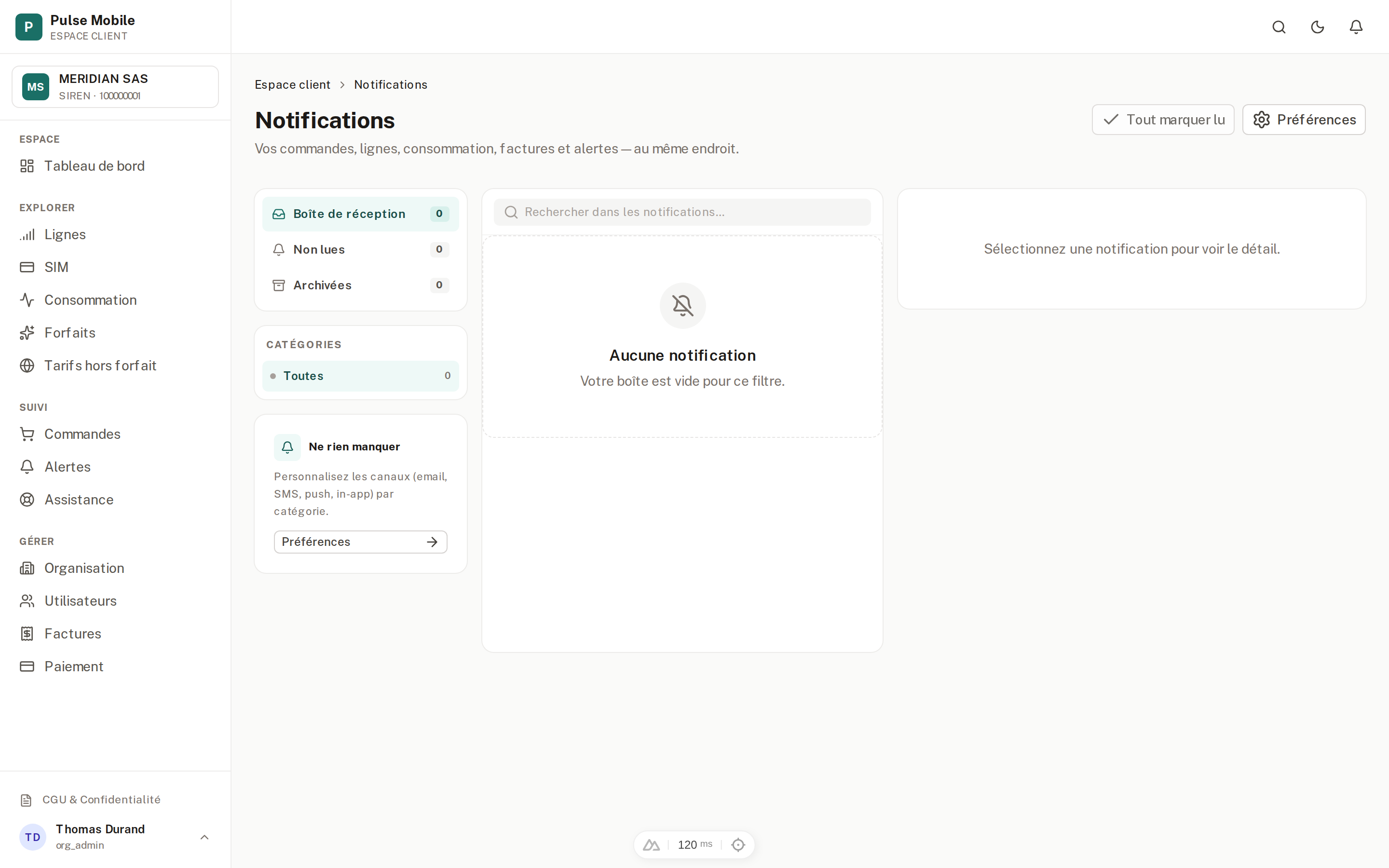This screenshot has width=1389, height=868.
Task: Open Tarifs hors forfait
Action: pos(115,365)
